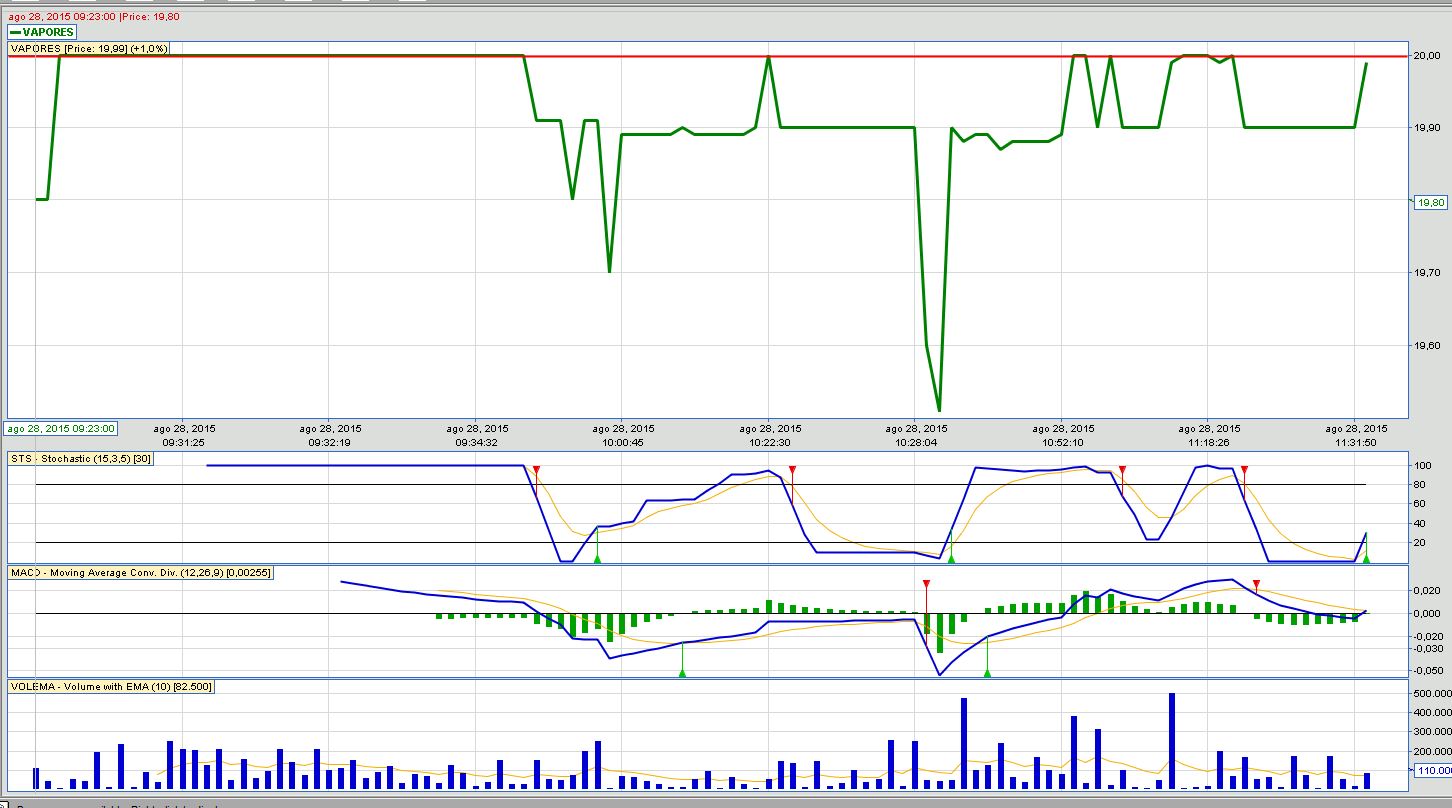Viewport: 1452px width, 808px height.
Task: Click the 500.000 value on the volume scale
Action: (1430, 694)
